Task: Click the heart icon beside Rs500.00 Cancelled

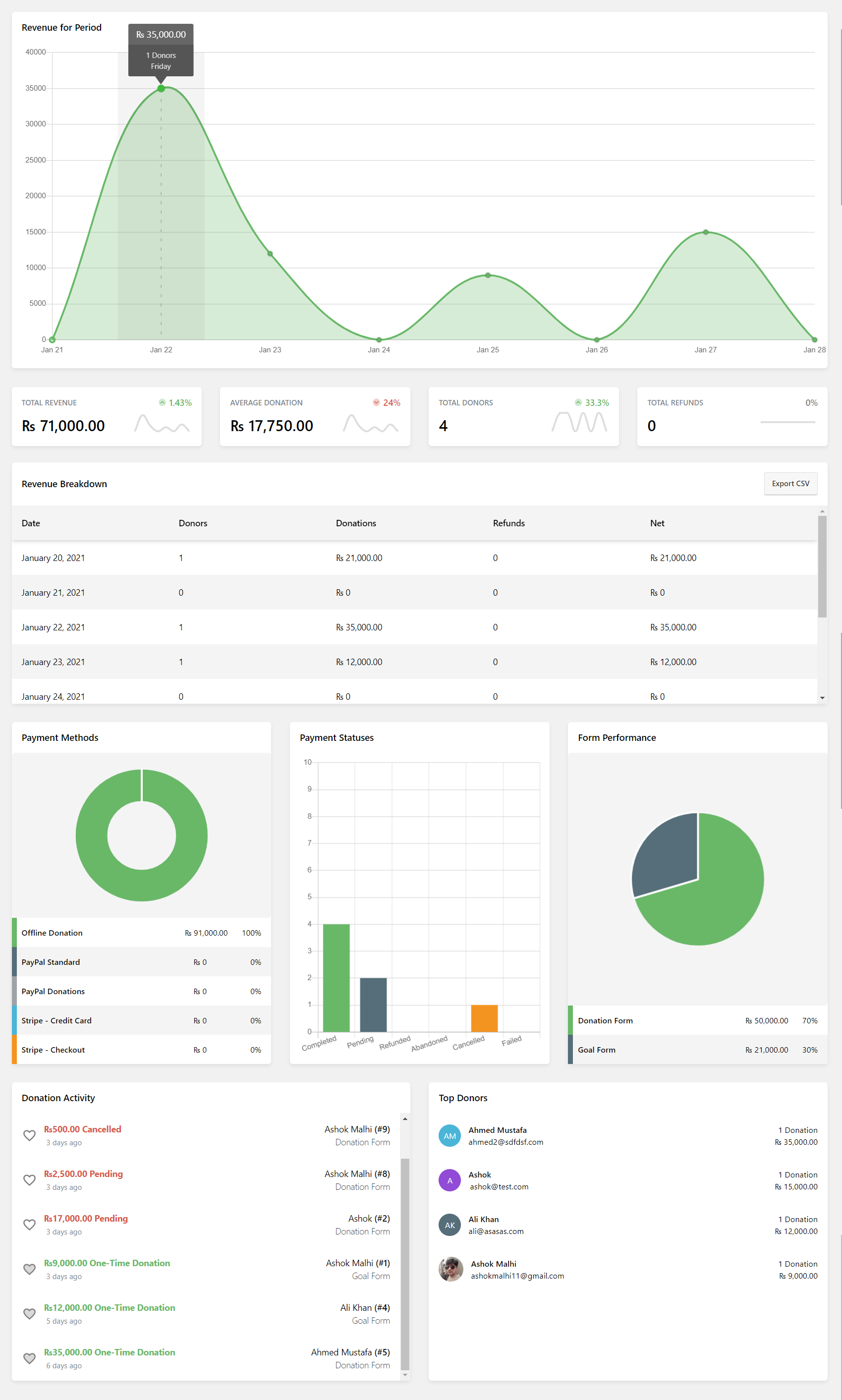Action: click(x=30, y=1135)
